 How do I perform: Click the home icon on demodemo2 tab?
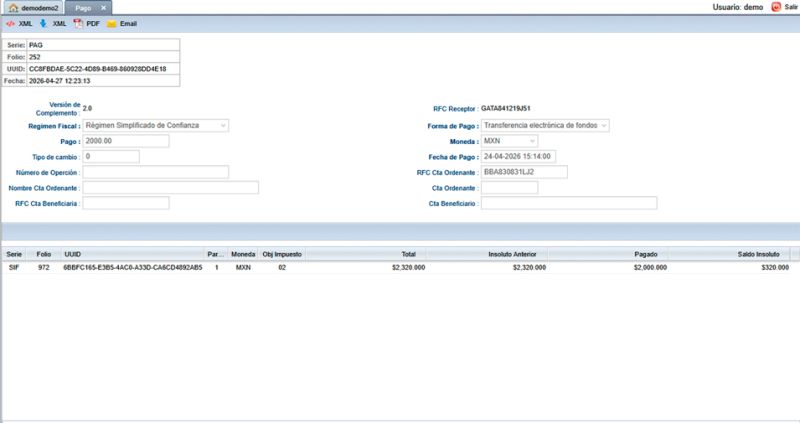coord(13,7)
